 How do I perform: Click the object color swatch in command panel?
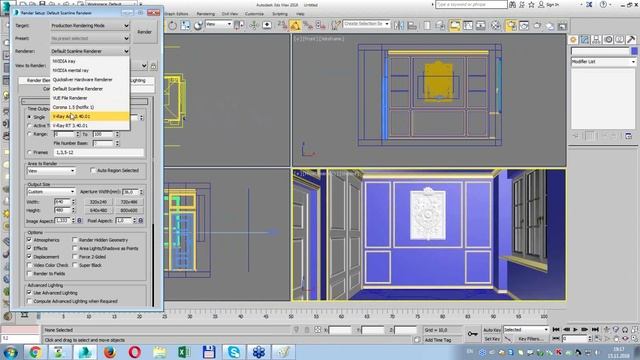point(634,51)
